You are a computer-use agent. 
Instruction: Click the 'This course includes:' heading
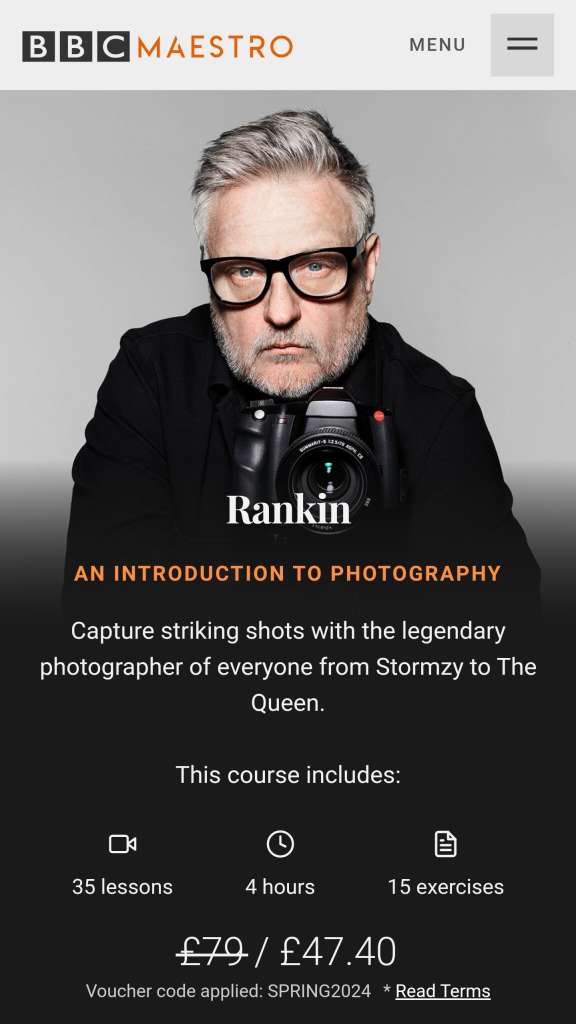(x=288, y=775)
